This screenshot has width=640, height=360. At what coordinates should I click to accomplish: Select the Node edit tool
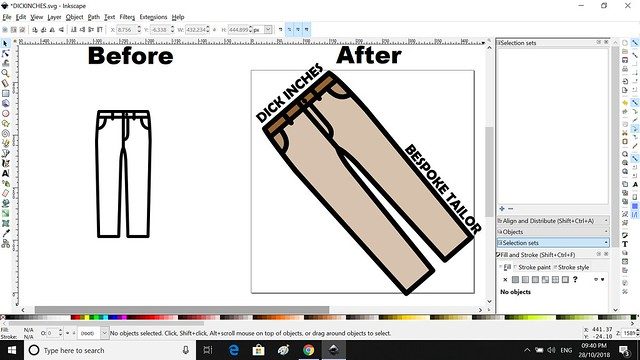pos(5,53)
